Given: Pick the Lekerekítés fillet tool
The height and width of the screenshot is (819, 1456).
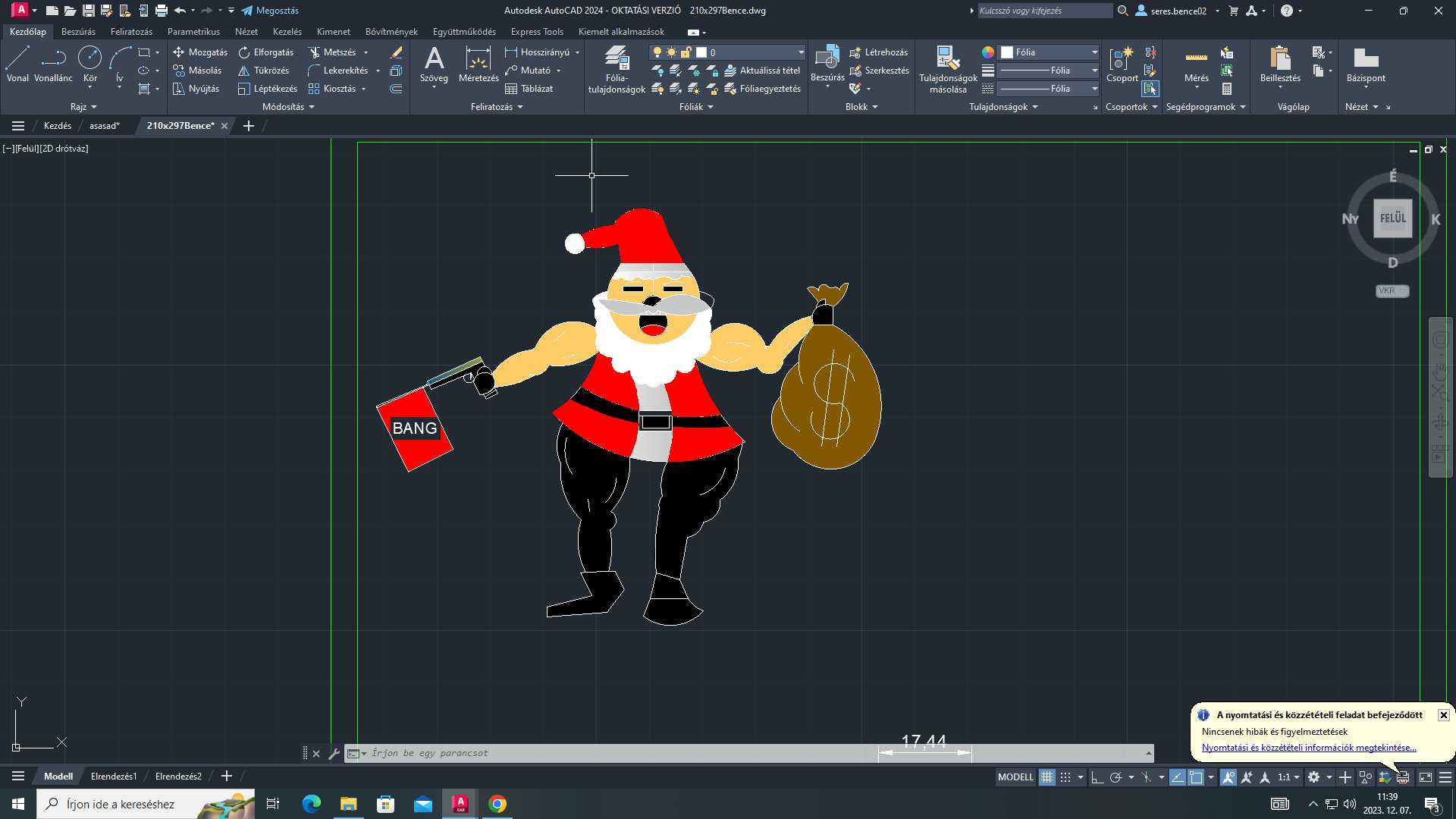Looking at the screenshot, I should [338, 71].
